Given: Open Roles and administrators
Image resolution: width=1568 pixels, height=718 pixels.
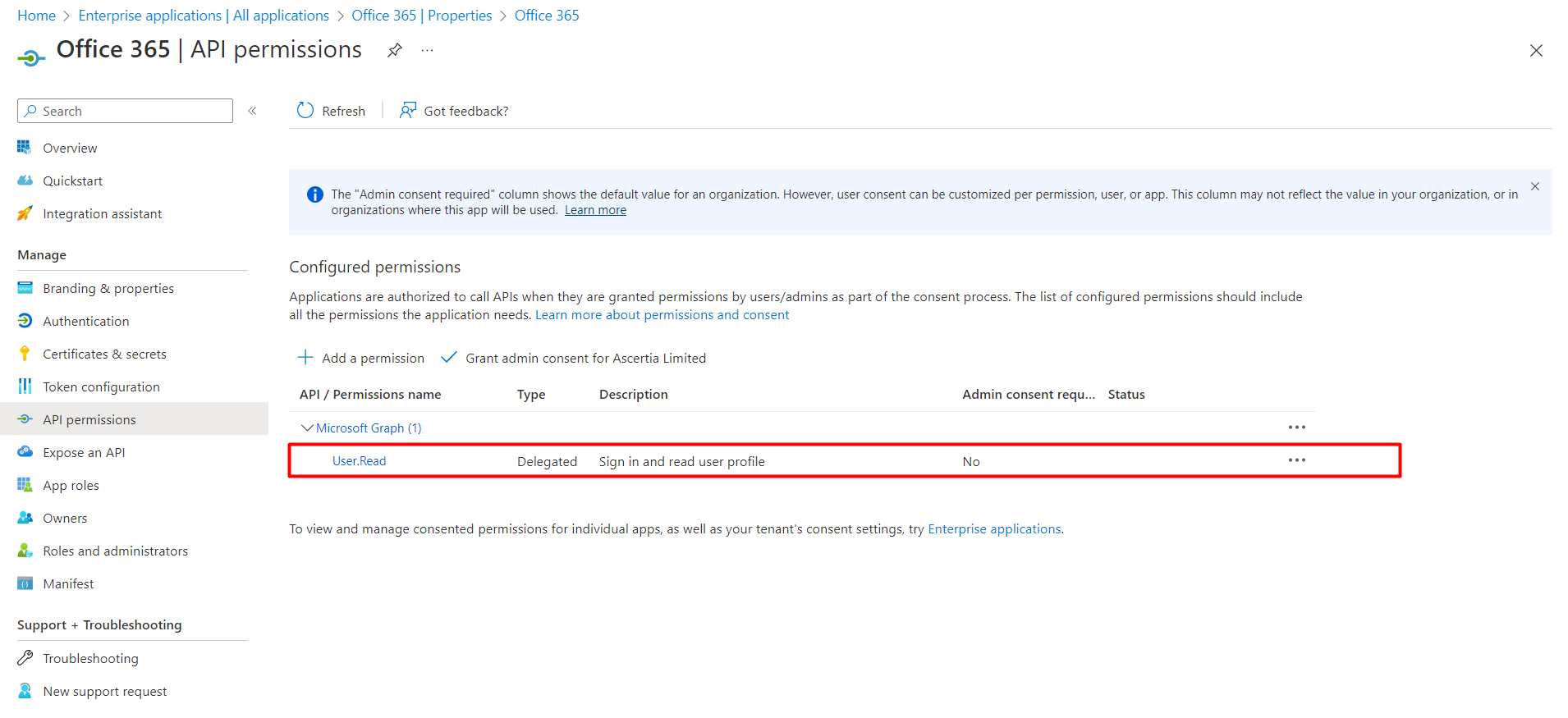Looking at the screenshot, I should [x=115, y=551].
